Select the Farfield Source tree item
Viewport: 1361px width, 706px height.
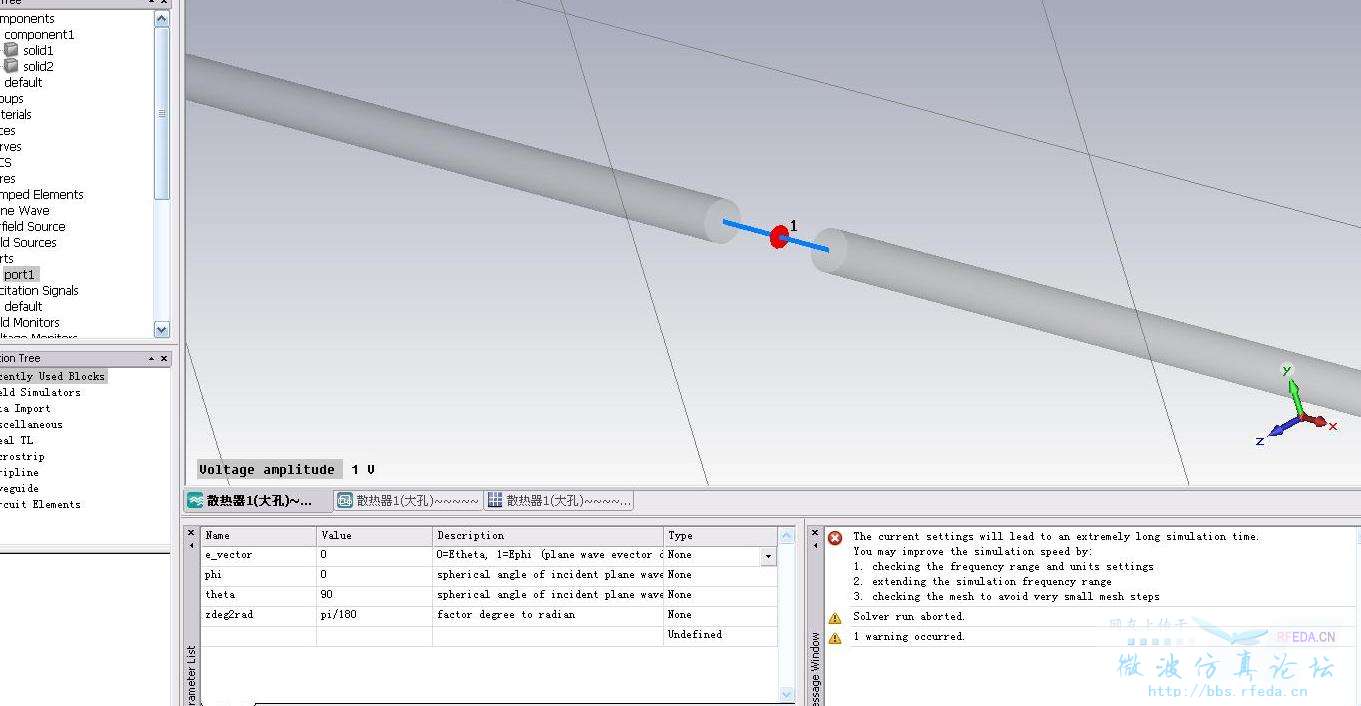tap(33, 226)
